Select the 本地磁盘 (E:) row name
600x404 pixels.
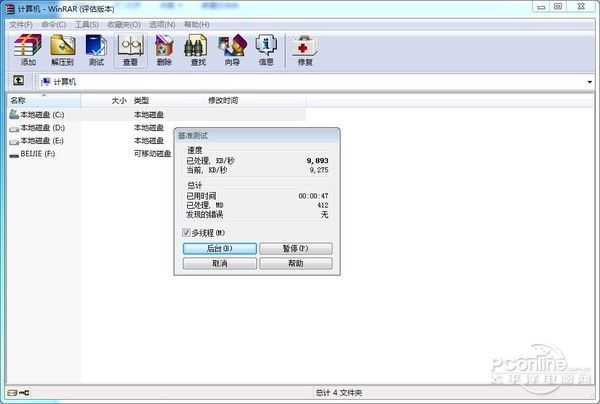click(x=42, y=141)
